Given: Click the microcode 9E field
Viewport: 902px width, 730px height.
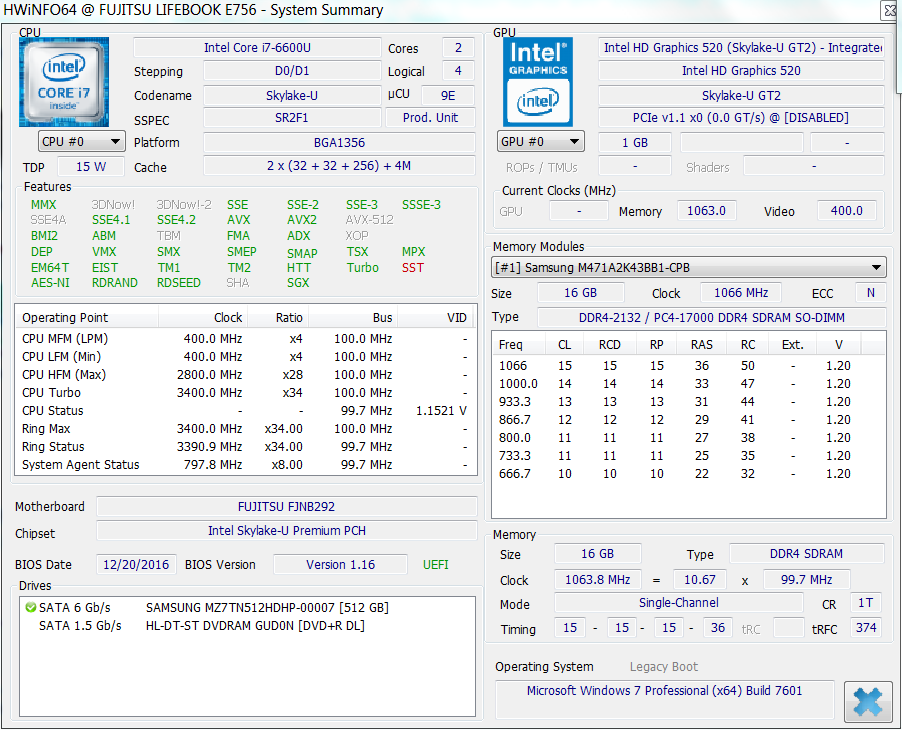Looking at the screenshot, I should tap(448, 95).
